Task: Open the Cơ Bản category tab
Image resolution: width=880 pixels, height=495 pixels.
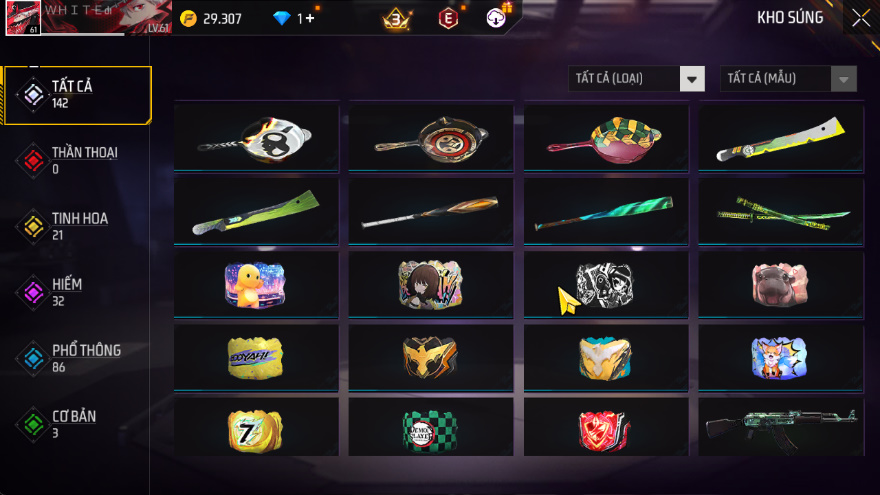Action: tap(76, 424)
